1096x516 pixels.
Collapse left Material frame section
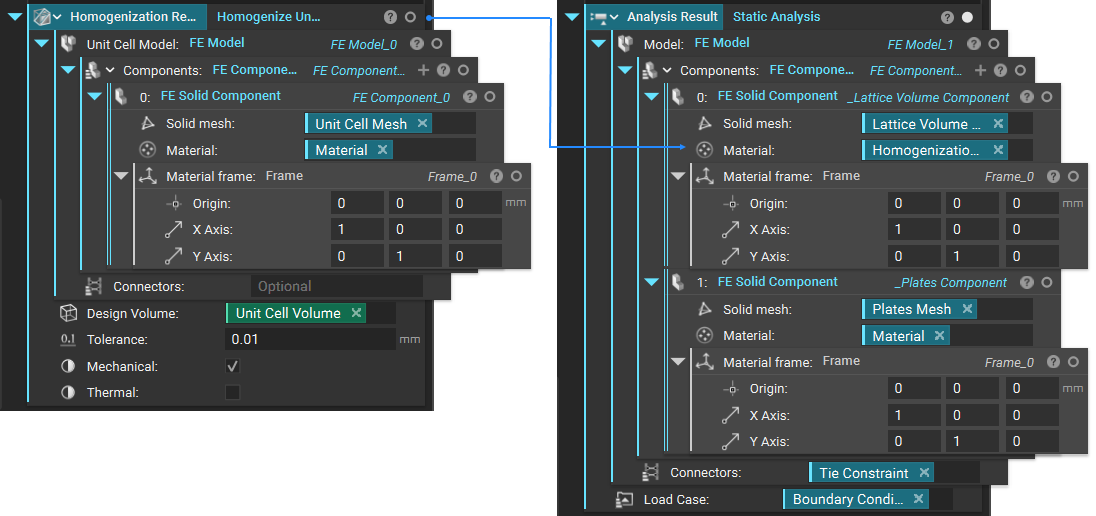click(122, 176)
